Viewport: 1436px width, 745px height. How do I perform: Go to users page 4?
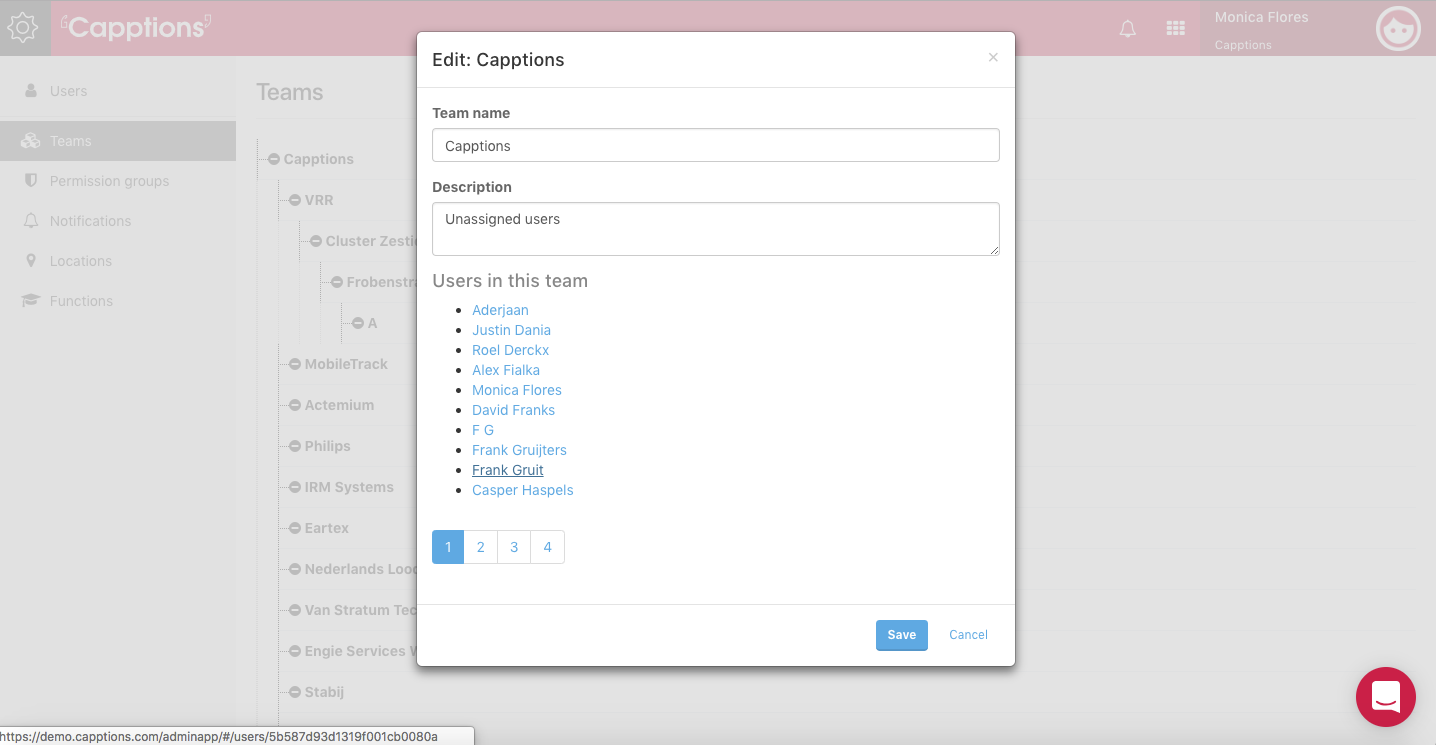(548, 547)
